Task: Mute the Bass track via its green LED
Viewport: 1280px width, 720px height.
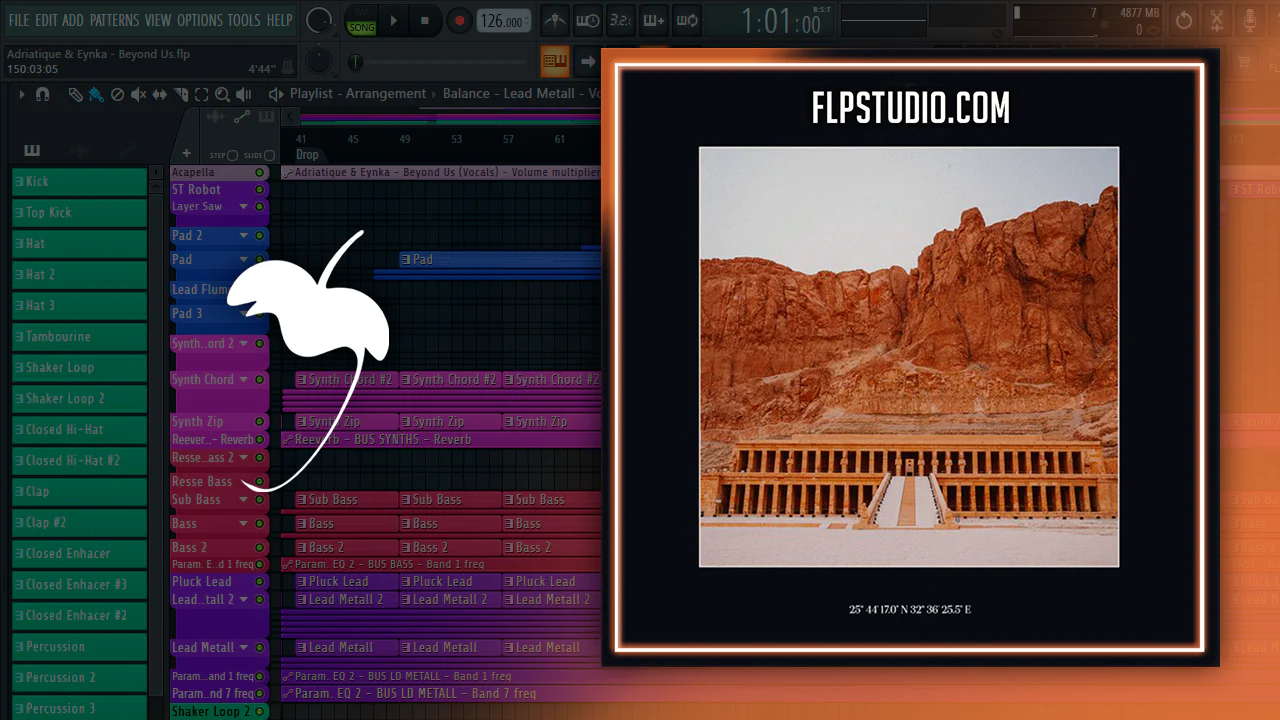Action: [x=260, y=524]
